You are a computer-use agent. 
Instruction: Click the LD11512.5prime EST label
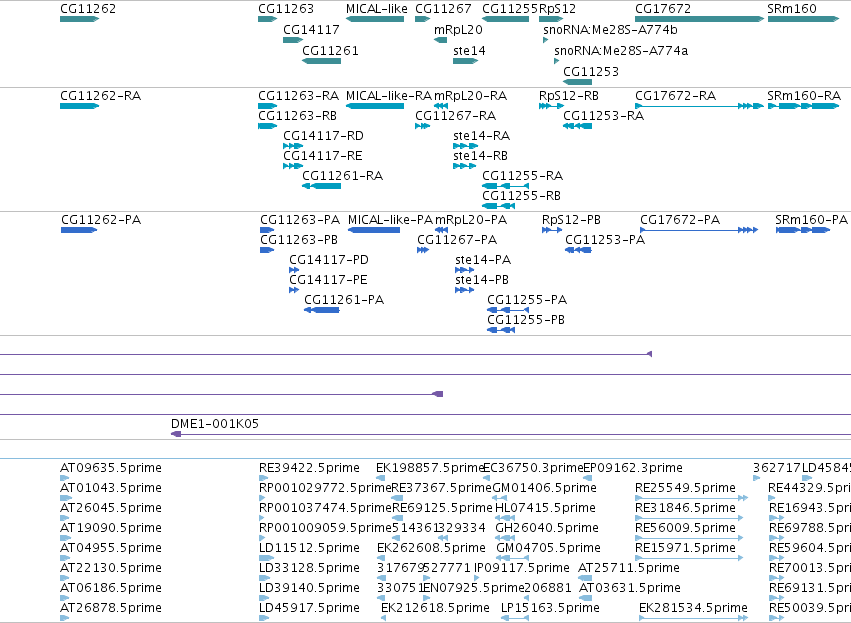(x=309, y=548)
